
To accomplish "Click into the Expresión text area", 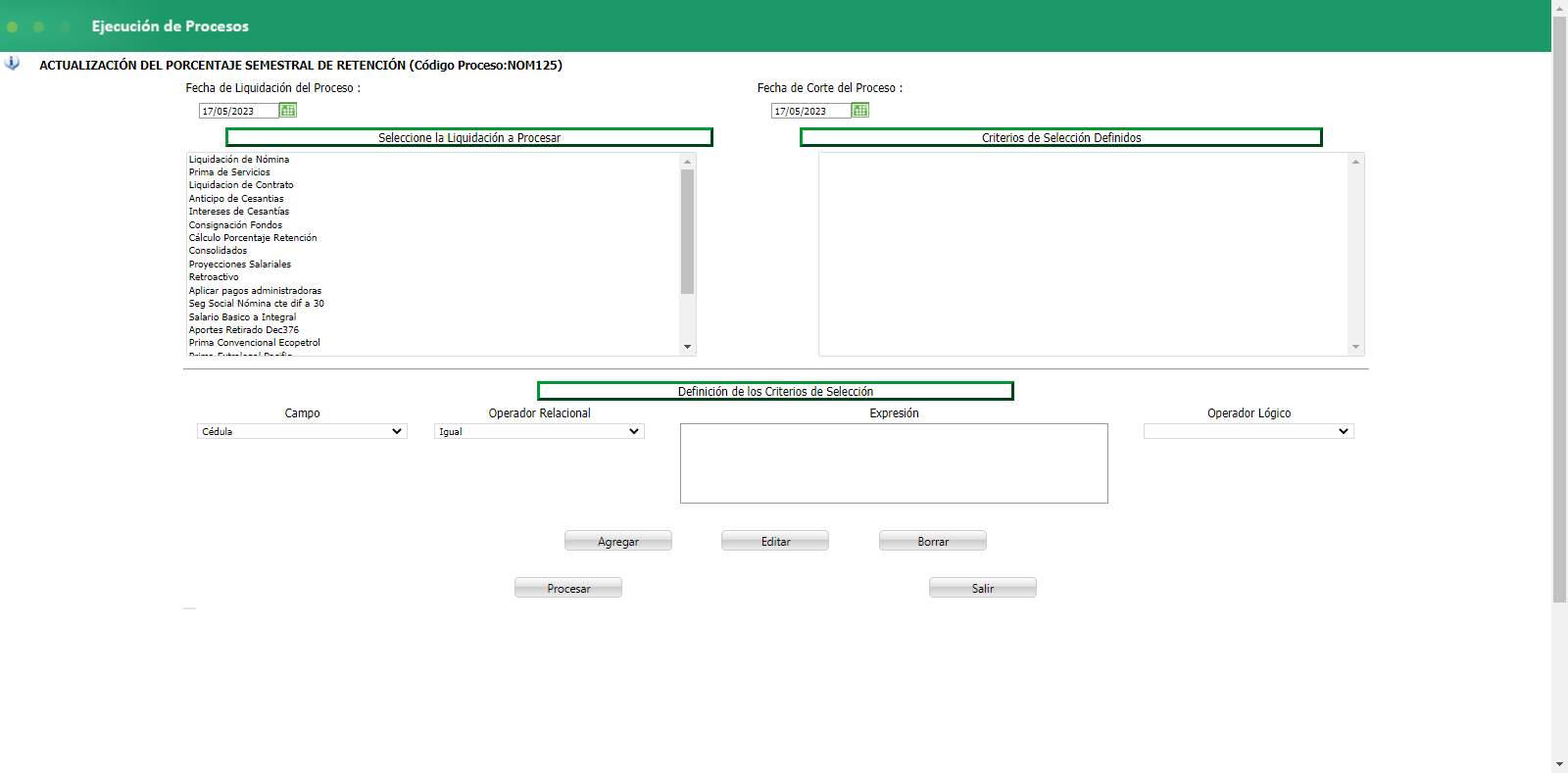I will tap(894, 463).
